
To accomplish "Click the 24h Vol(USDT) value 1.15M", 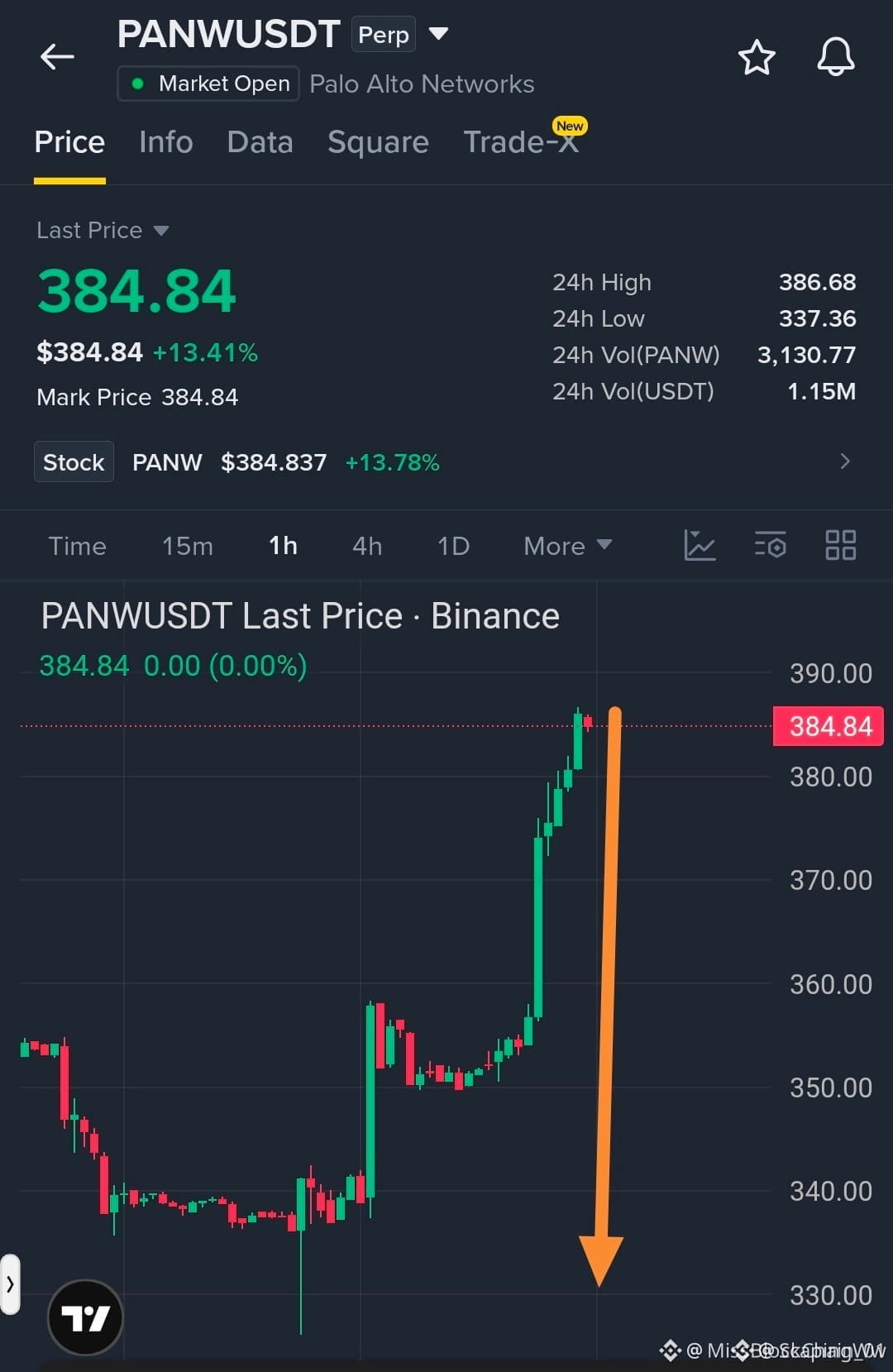I will (x=821, y=391).
